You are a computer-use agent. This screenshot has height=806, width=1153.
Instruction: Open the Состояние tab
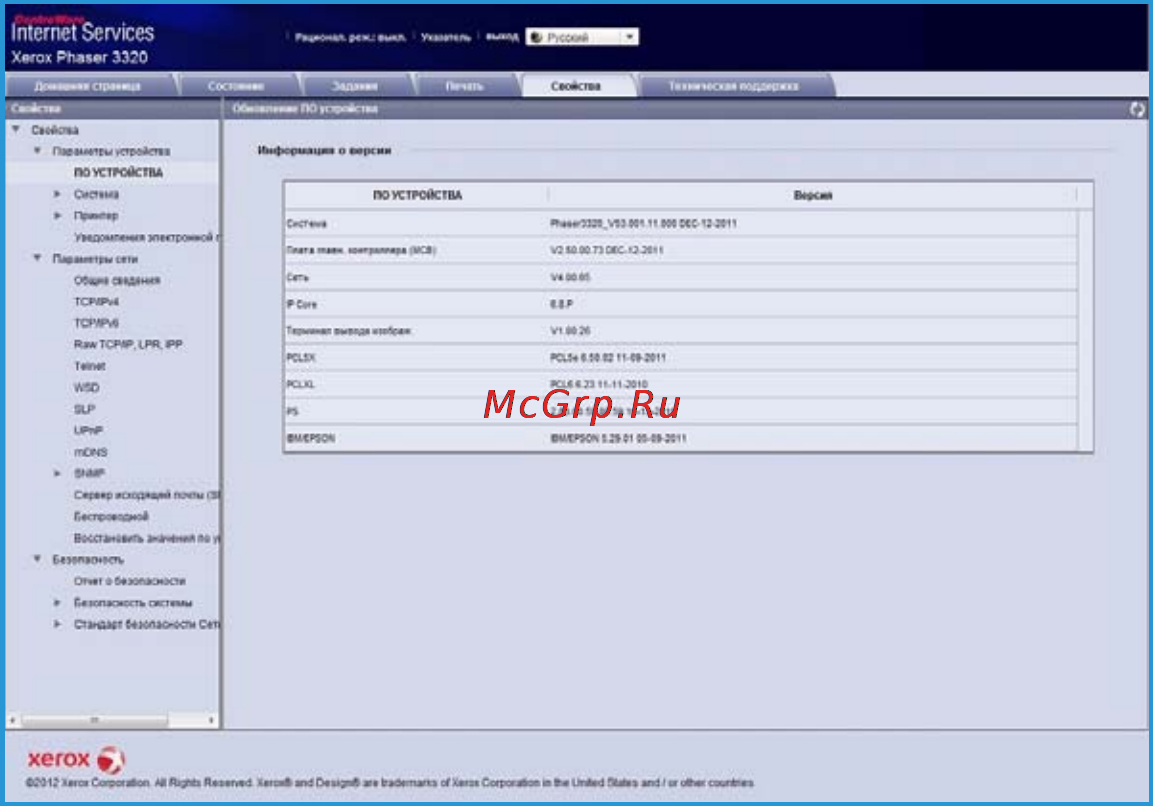235,86
